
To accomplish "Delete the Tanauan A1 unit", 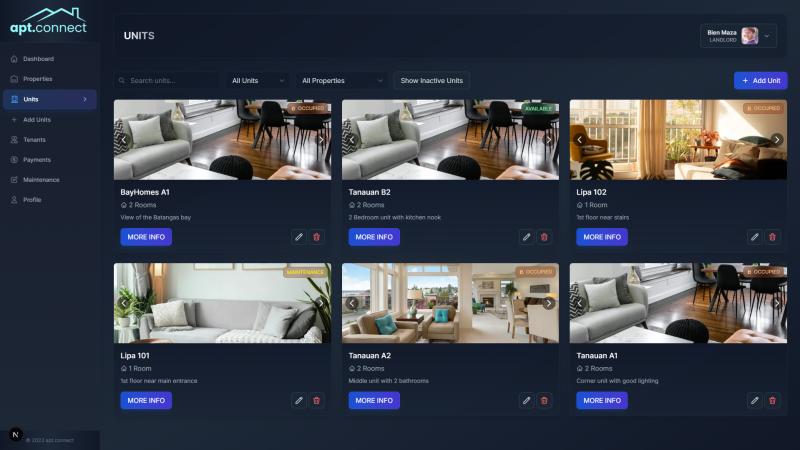I will tap(772, 401).
